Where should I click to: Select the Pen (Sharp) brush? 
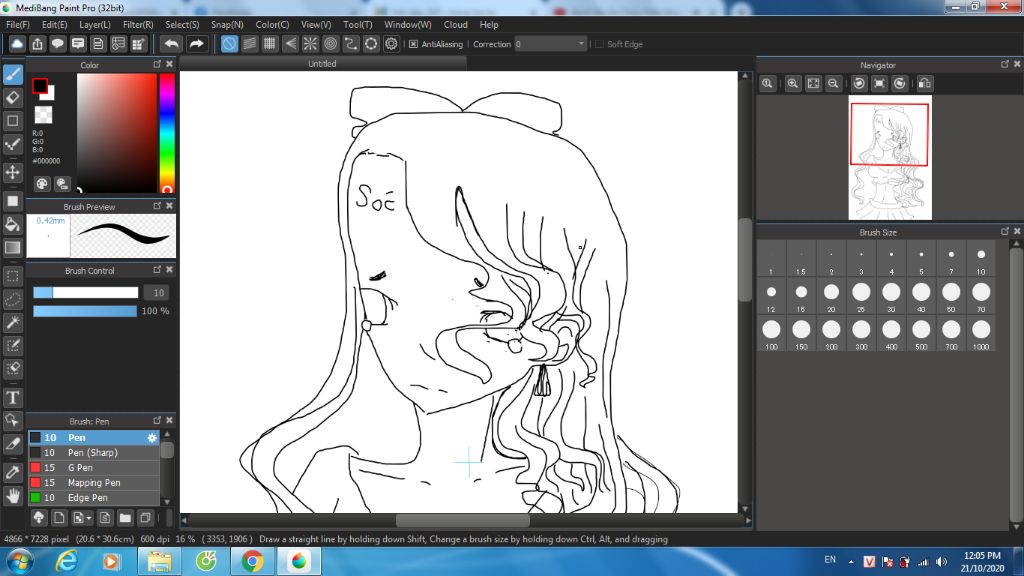(x=94, y=453)
